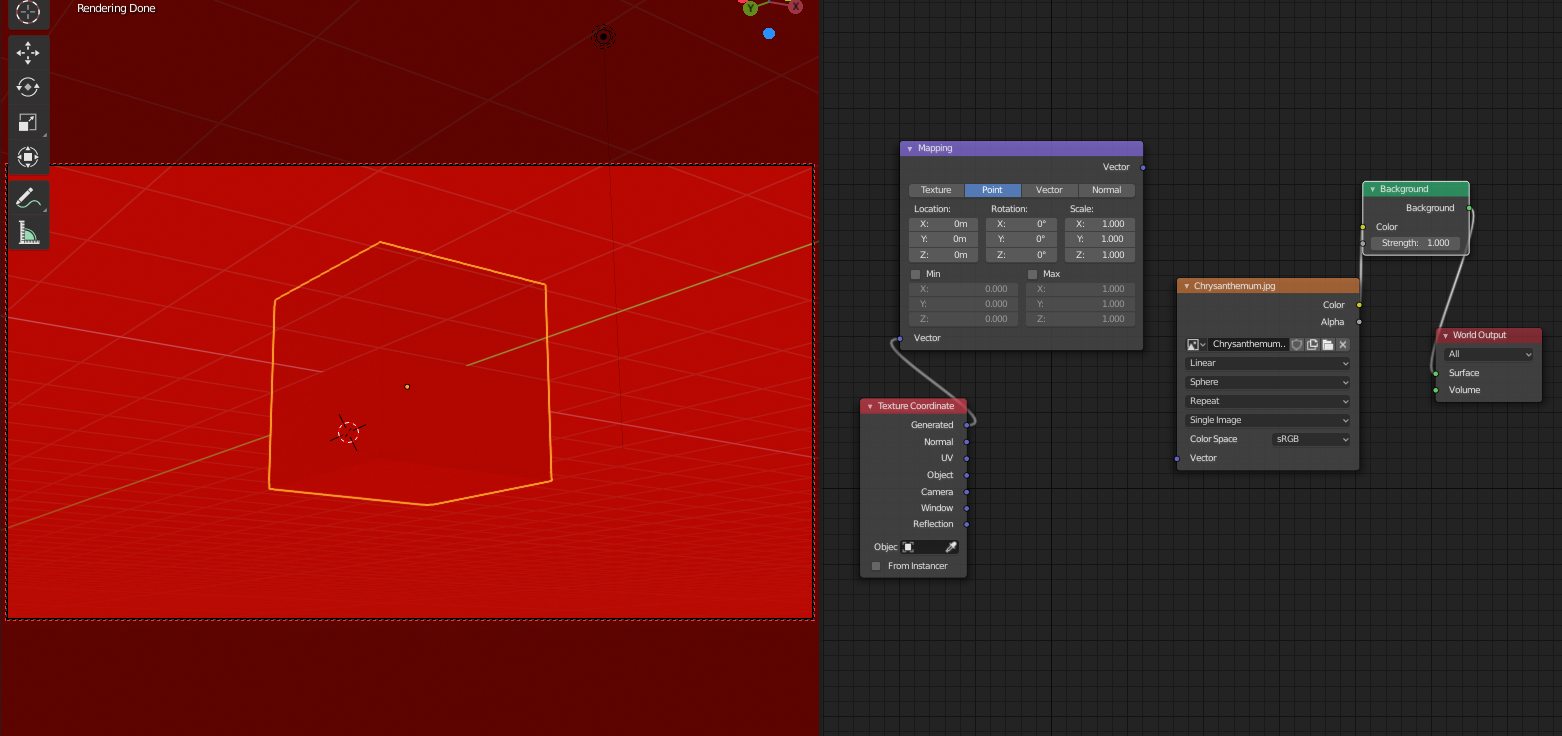Collapse the Mapping node
This screenshot has height=736, width=1562.
[x=910, y=148]
